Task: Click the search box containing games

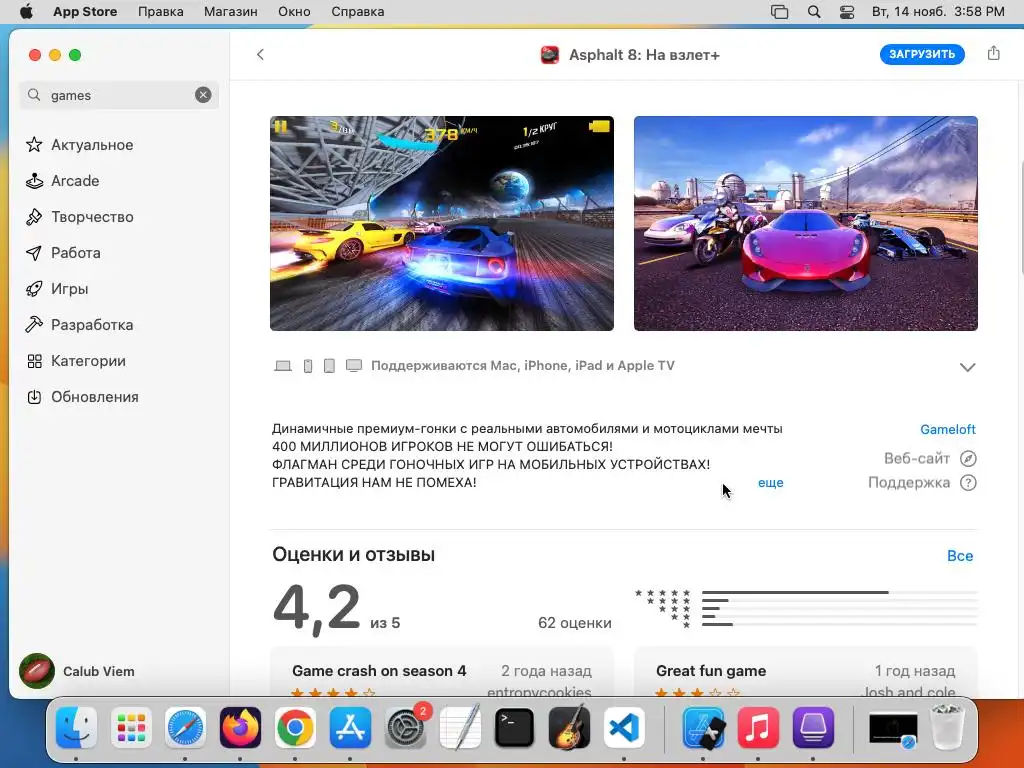Action: [119, 95]
